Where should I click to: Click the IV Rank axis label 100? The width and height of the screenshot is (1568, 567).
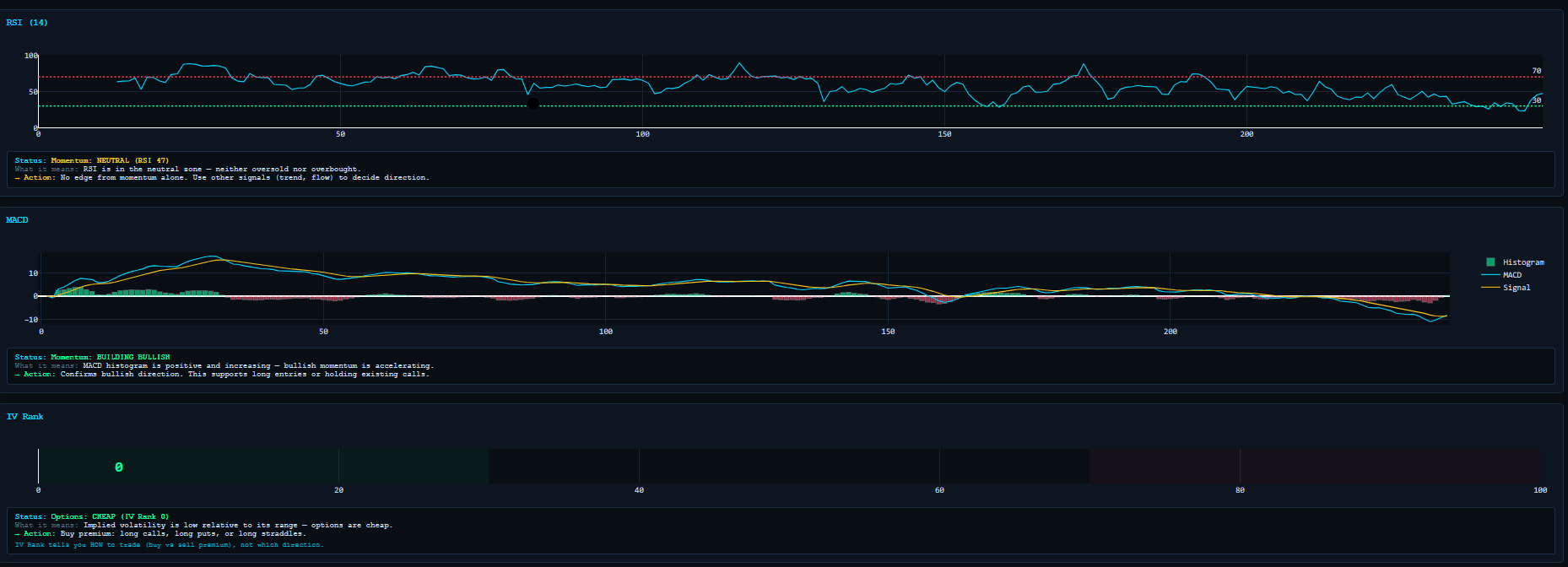(x=1540, y=490)
